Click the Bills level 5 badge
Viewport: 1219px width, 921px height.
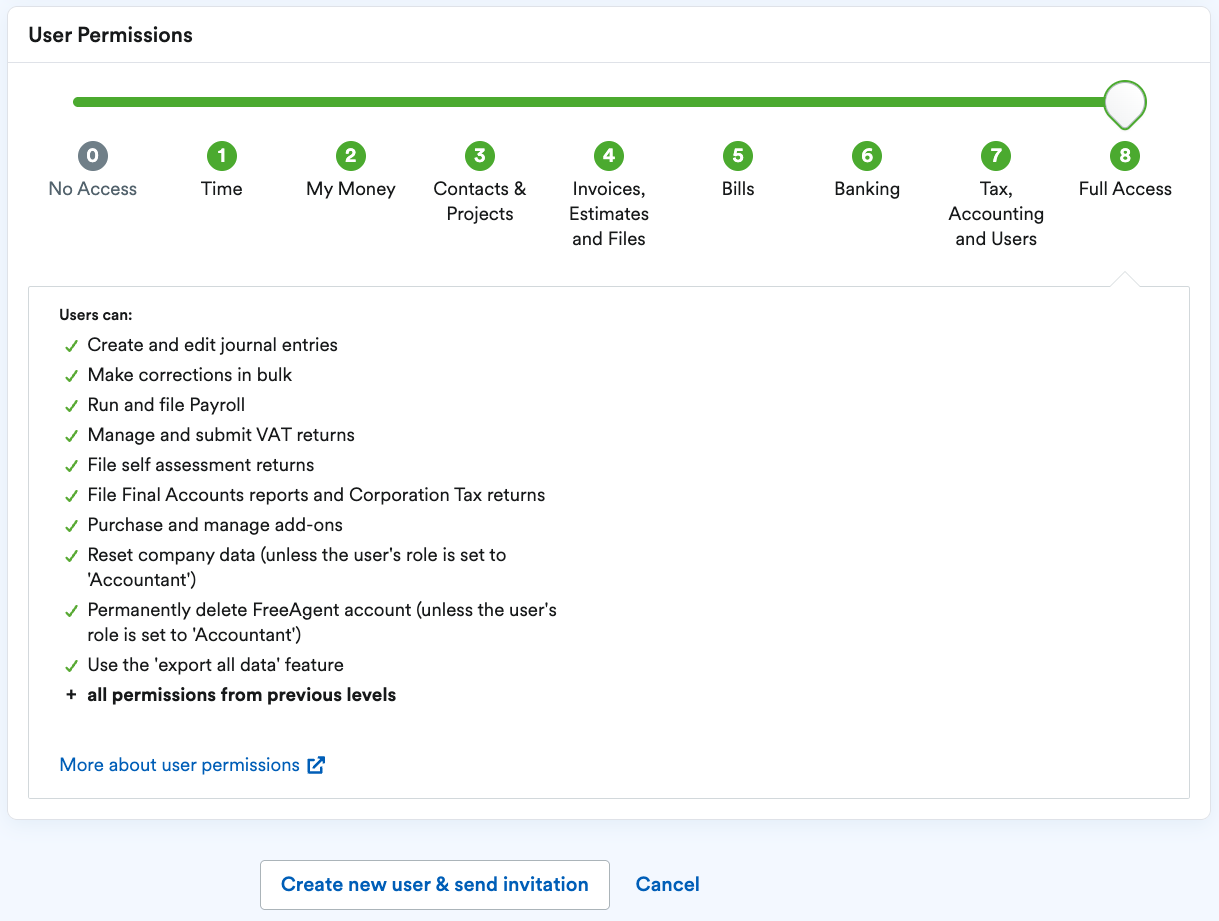click(737, 156)
